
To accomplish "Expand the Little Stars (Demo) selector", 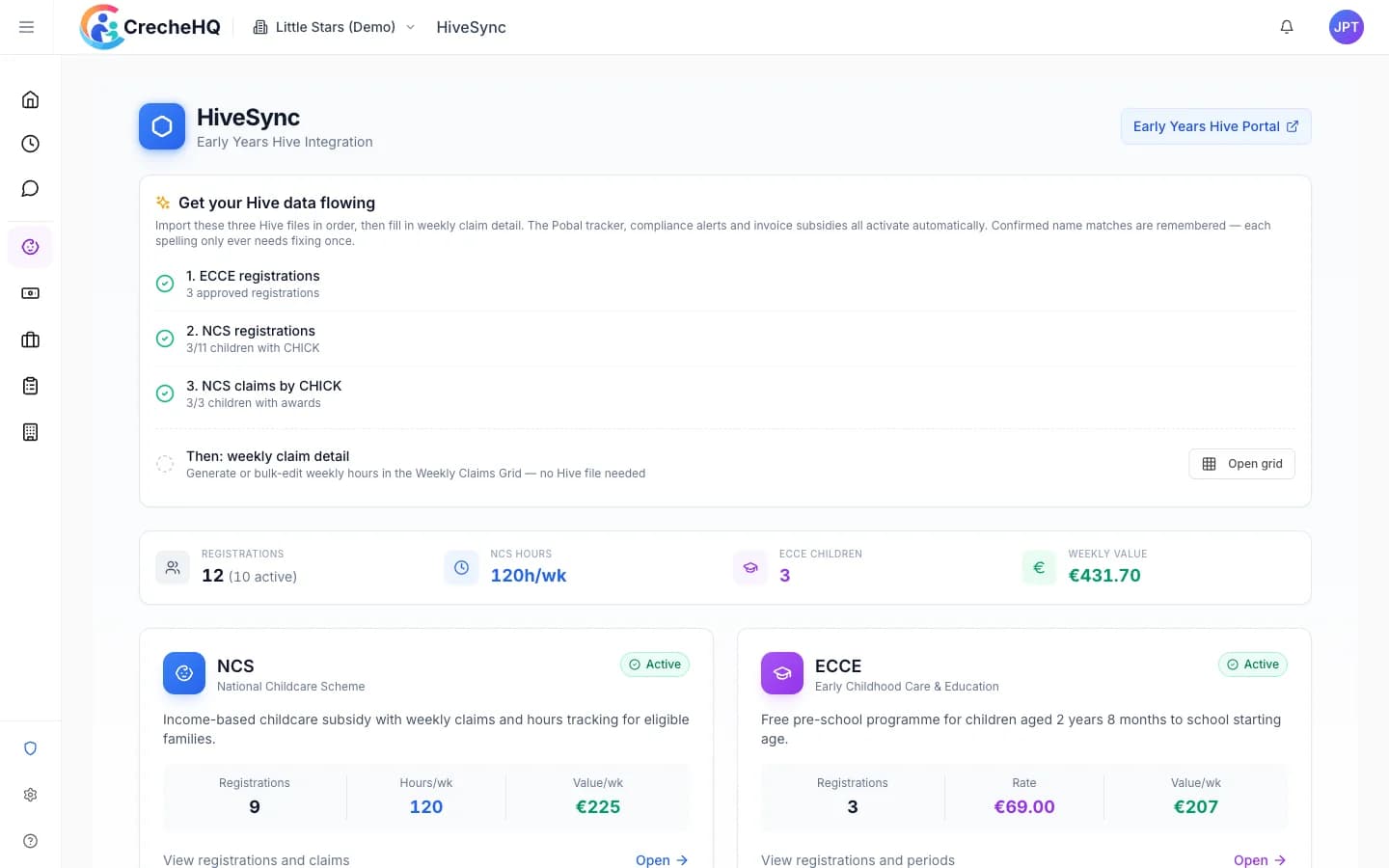I will coord(335,27).
